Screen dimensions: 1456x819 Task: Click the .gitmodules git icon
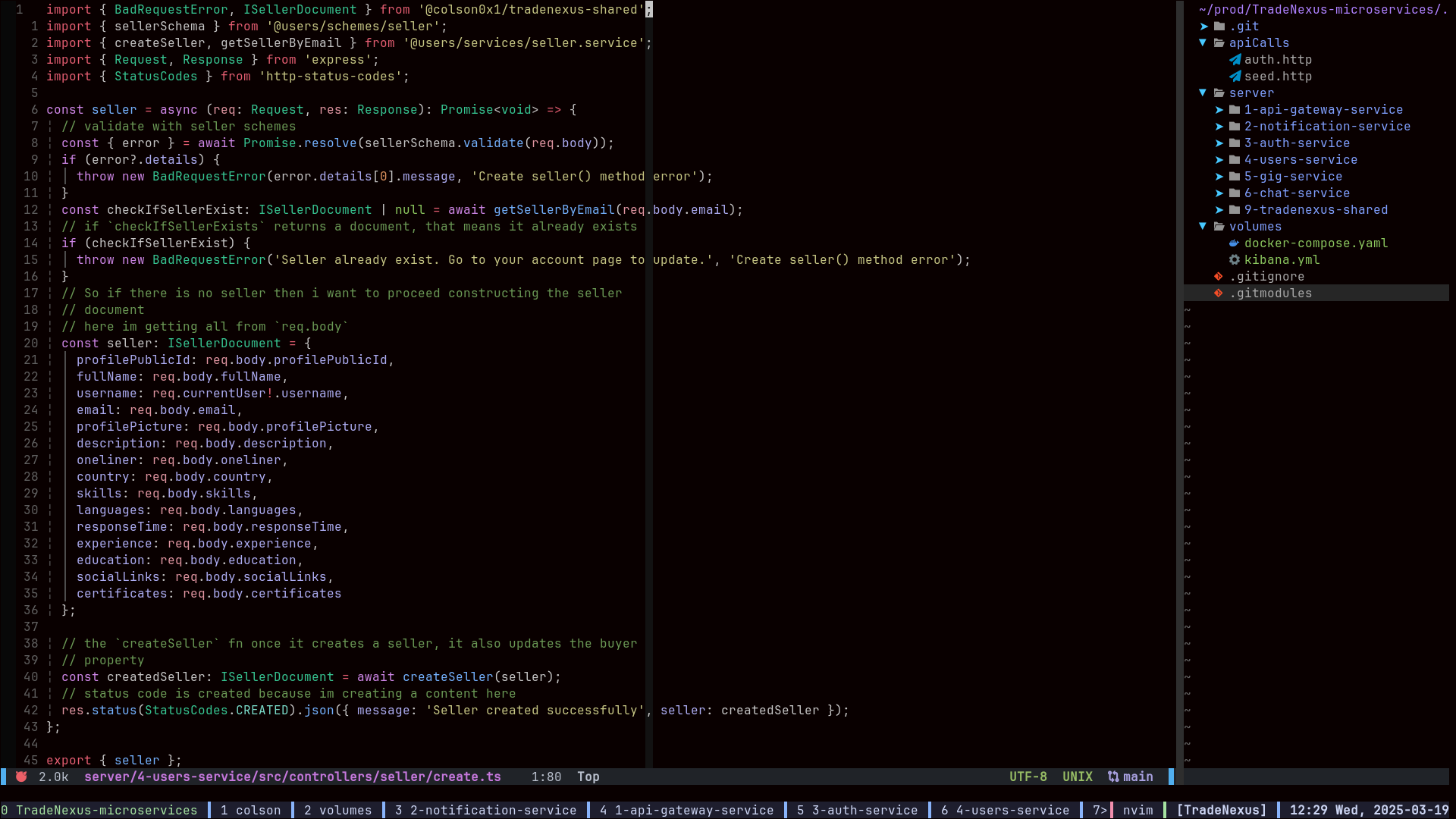coord(1219,293)
